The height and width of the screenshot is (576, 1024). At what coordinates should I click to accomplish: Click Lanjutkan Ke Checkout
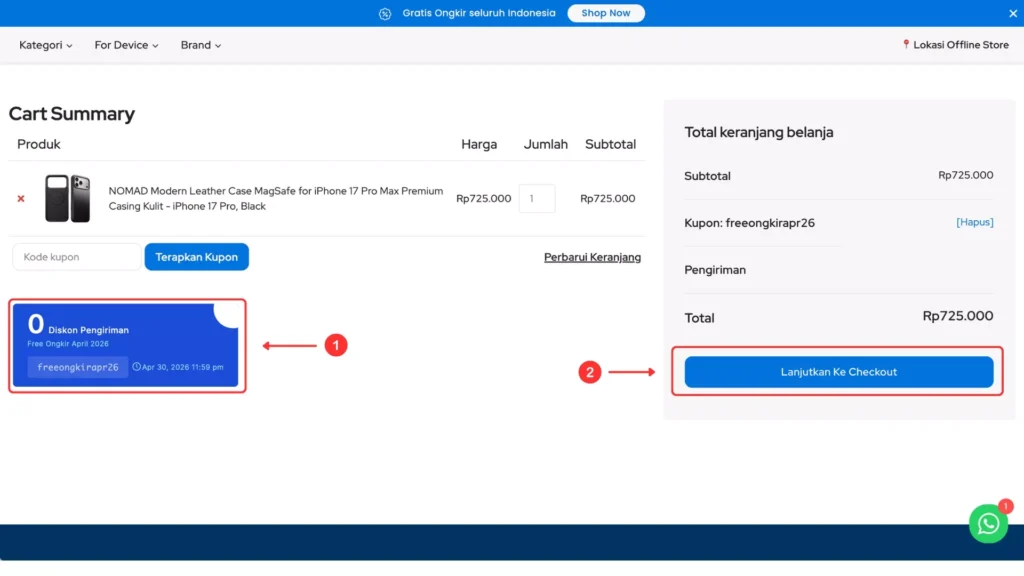[x=838, y=370]
